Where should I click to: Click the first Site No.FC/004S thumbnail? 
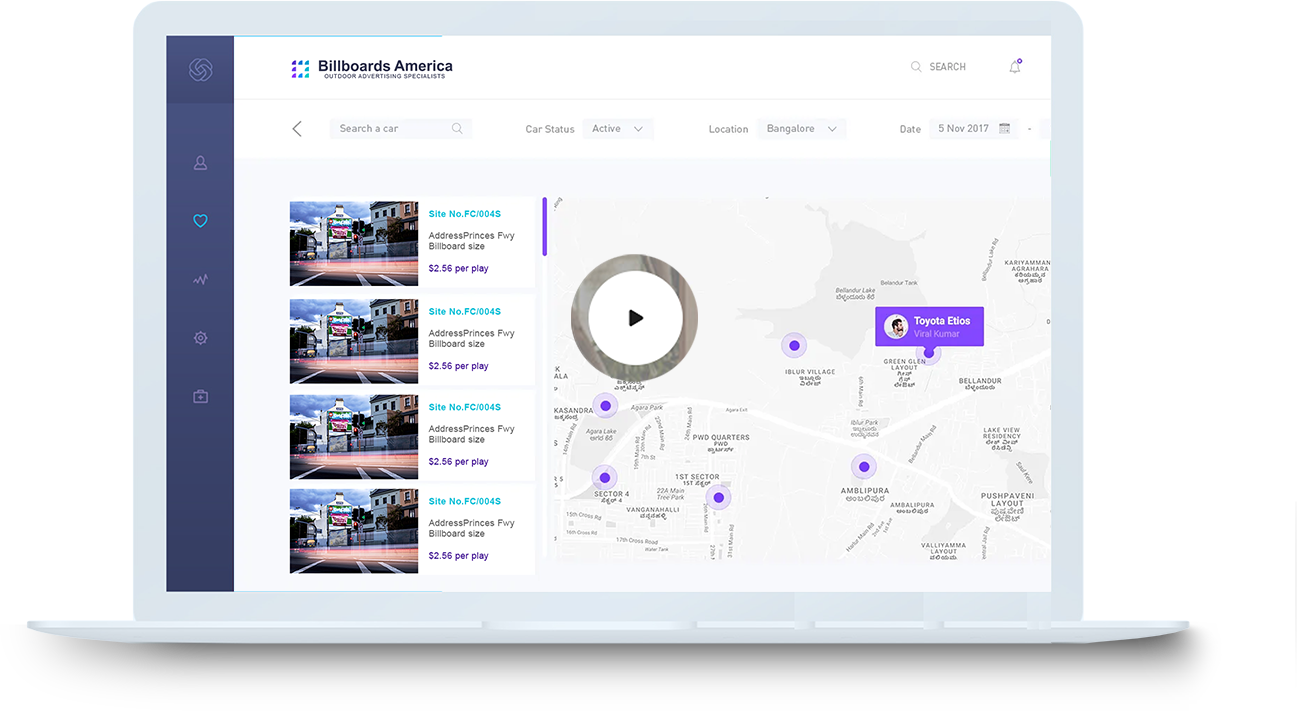tap(354, 244)
